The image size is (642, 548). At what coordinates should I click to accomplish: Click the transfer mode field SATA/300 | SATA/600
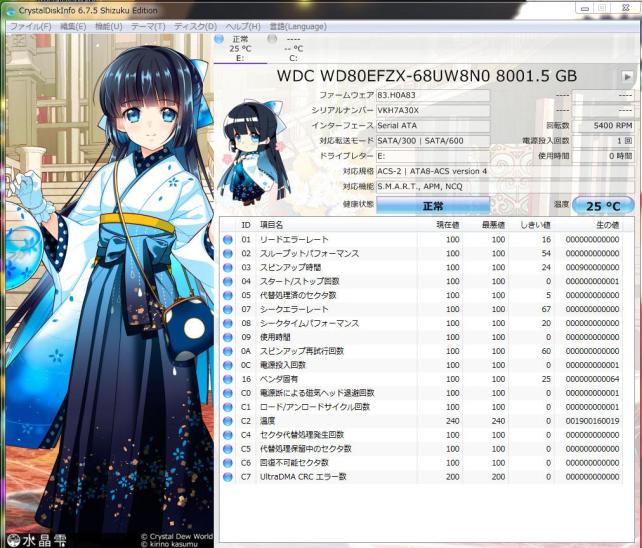pyautogui.click(x=433, y=141)
